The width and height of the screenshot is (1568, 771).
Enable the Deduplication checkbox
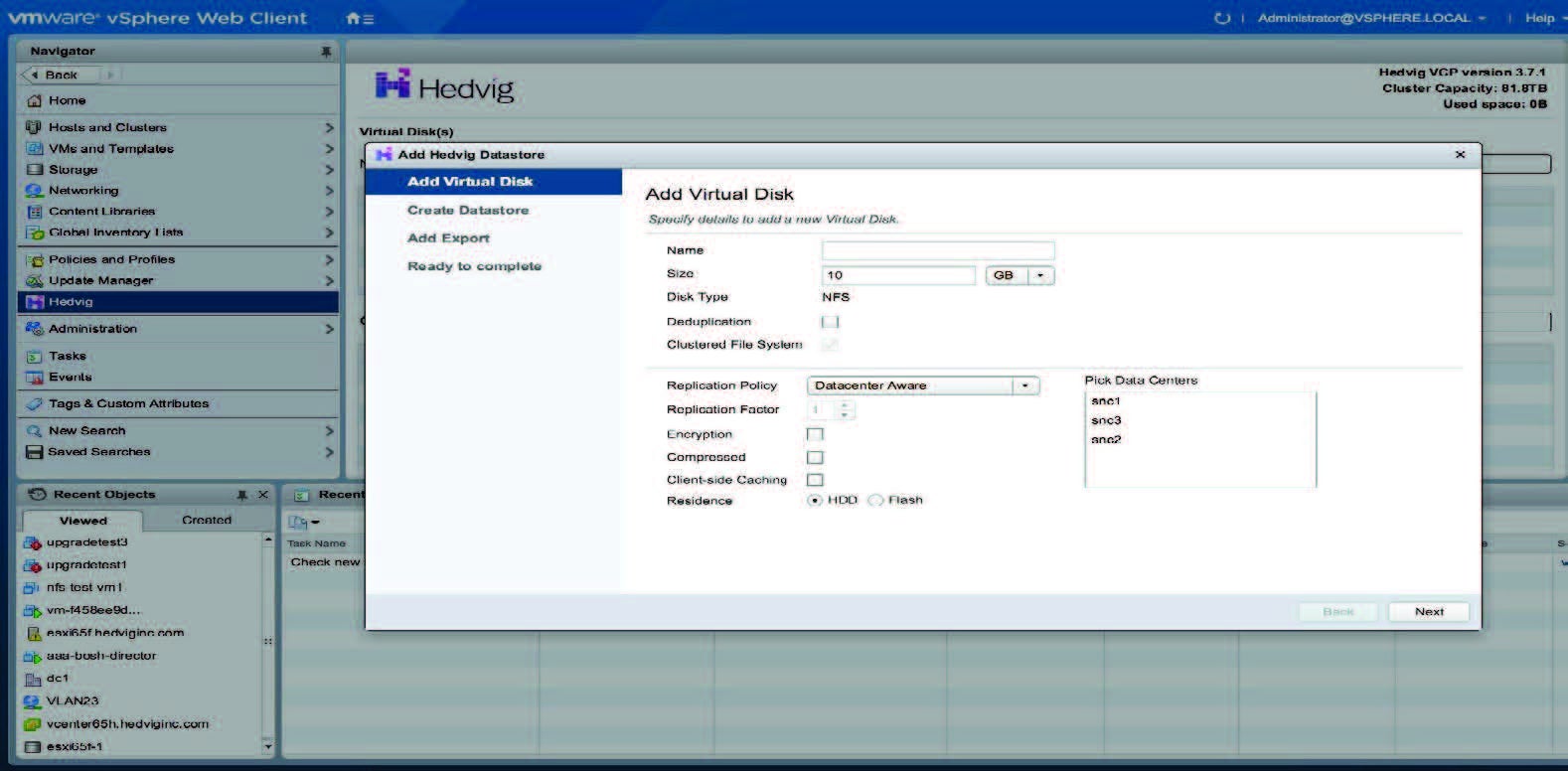(830, 322)
